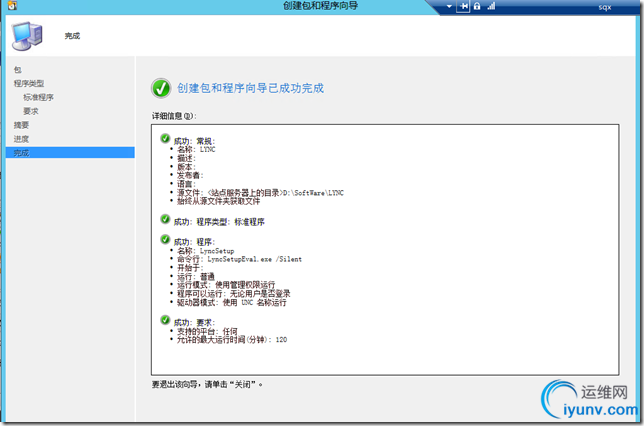Click the large green success checkmark icon

click(x=161, y=88)
